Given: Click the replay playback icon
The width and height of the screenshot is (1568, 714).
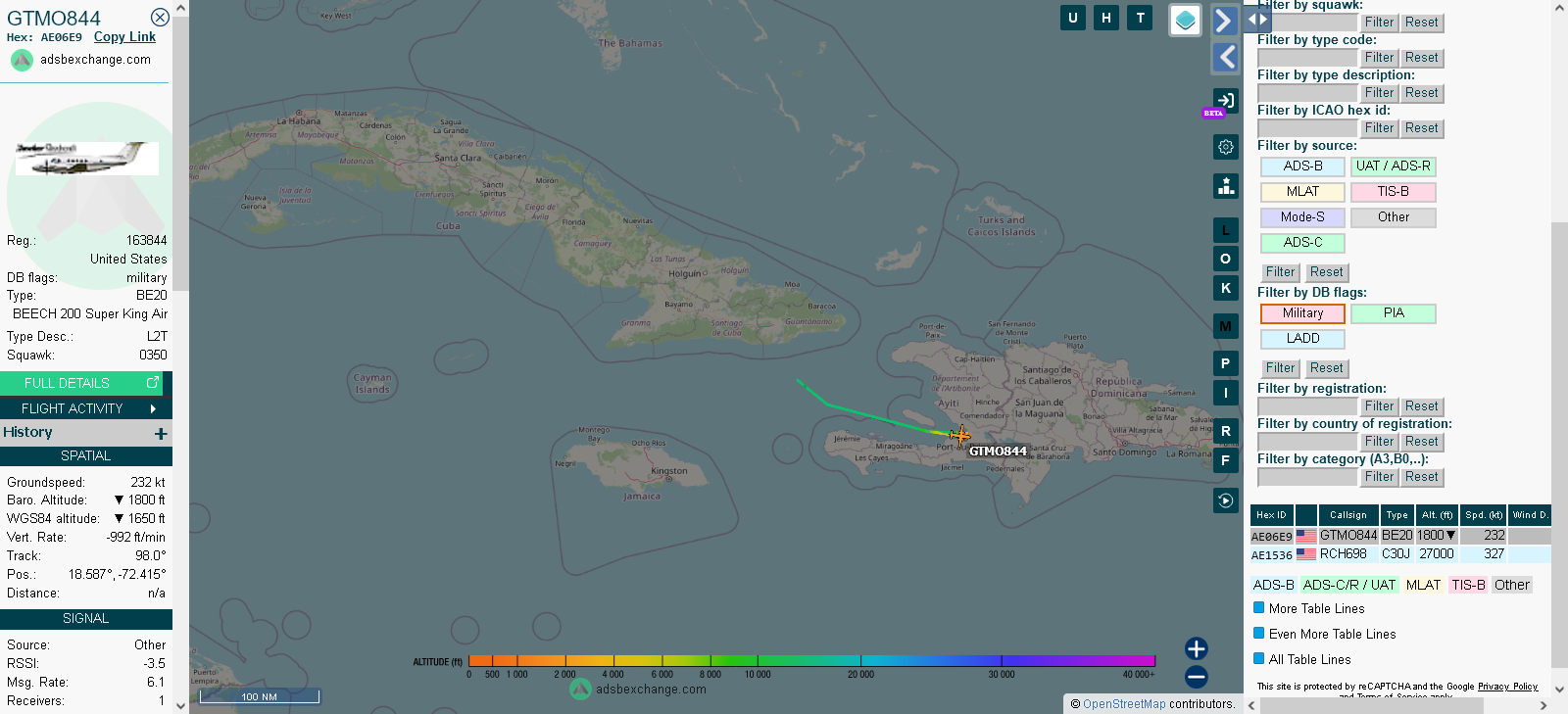Looking at the screenshot, I should 1225,500.
